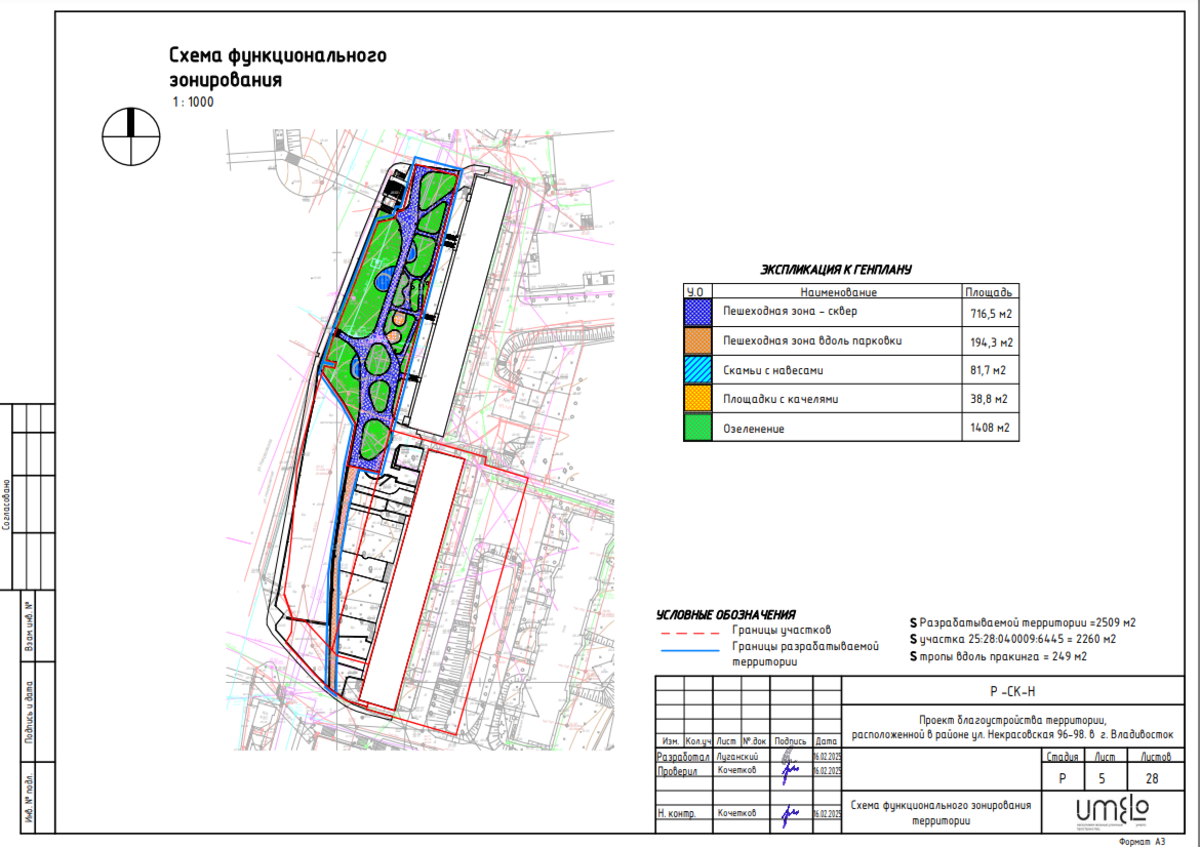Click the Площадь column header
Viewport: 1200px width, 847px height.
coord(990,292)
